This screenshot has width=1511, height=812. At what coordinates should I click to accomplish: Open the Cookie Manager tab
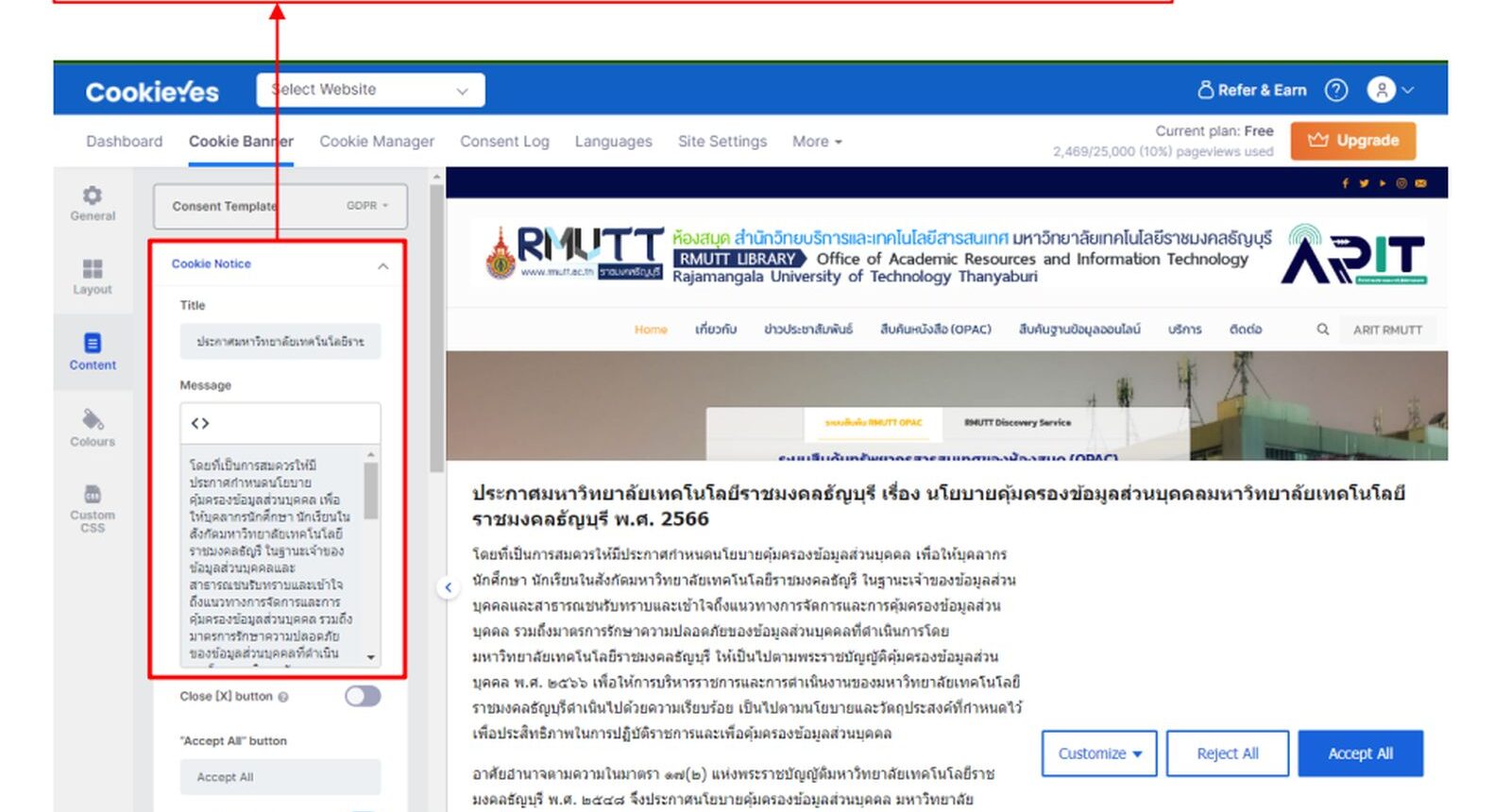[x=377, y=142]
